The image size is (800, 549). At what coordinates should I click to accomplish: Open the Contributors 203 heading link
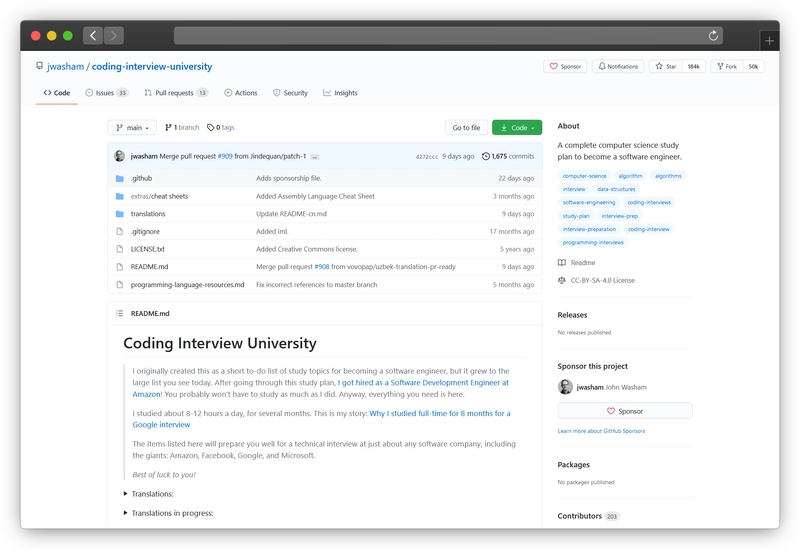(588, 516)
